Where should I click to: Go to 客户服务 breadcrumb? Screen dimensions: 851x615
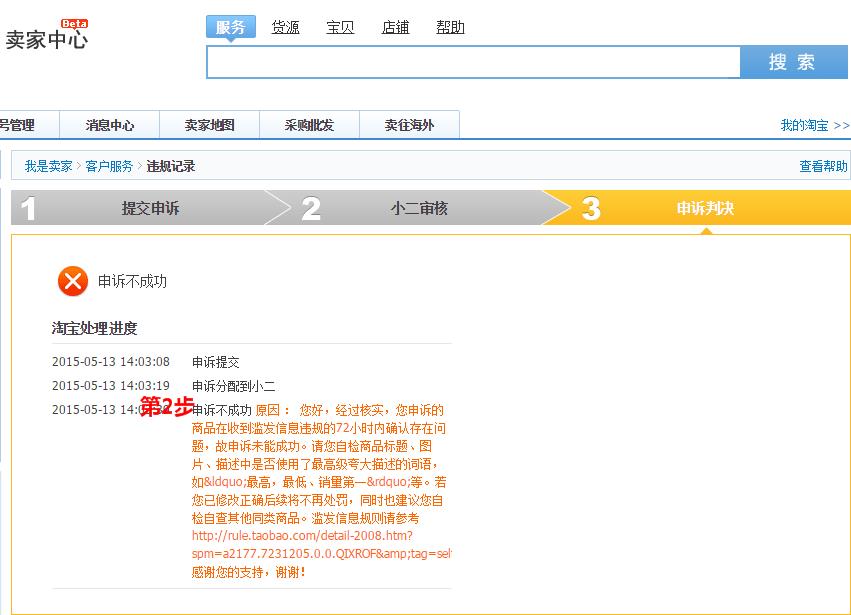[x=109, y=166]
